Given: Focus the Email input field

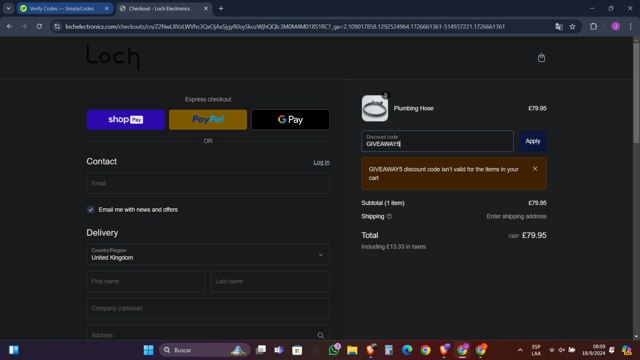Looking at the screenshot, I should pos(208,183).
